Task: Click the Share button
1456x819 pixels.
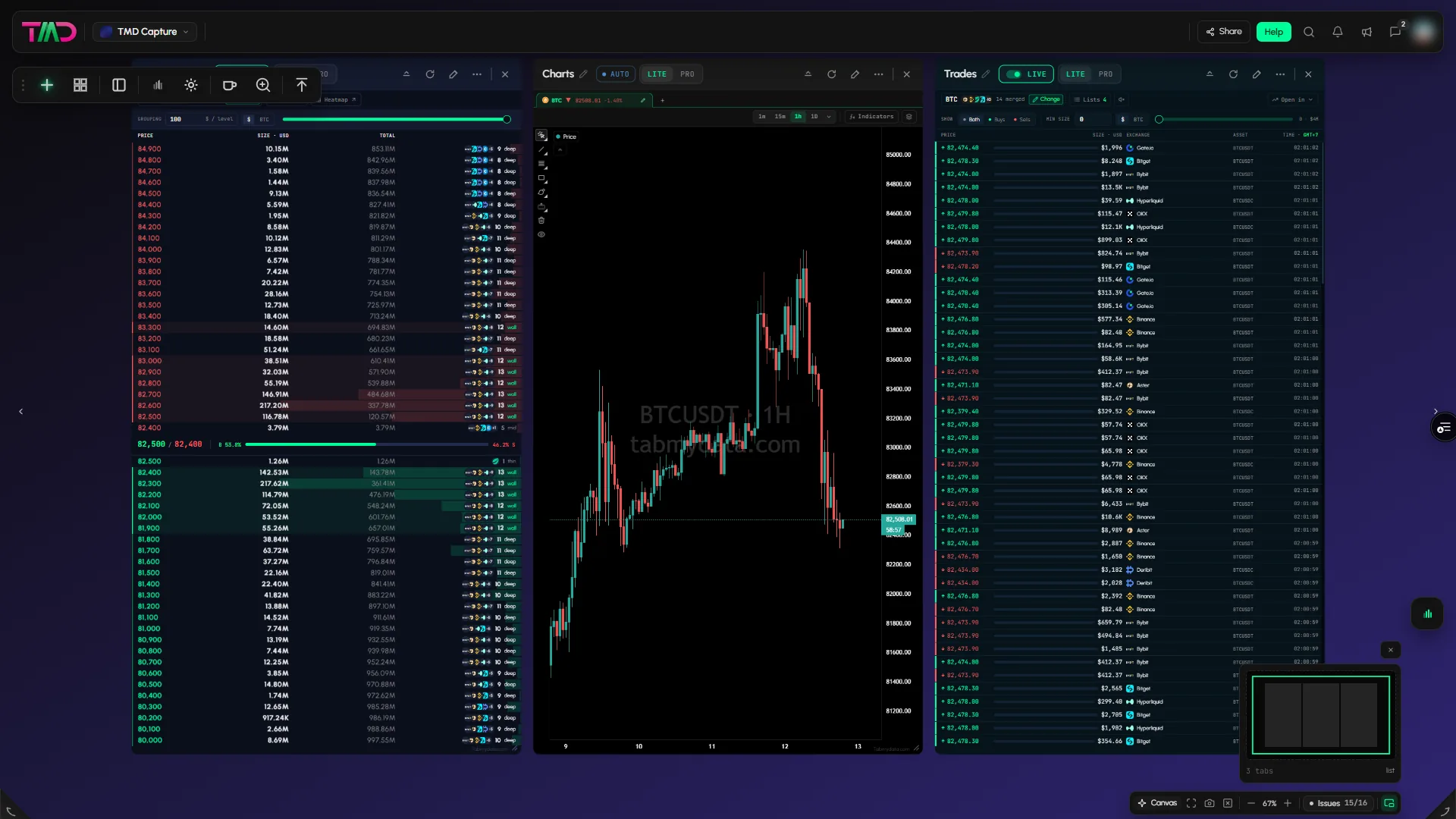Action: pyautogui.click(x=1224, y=32)
